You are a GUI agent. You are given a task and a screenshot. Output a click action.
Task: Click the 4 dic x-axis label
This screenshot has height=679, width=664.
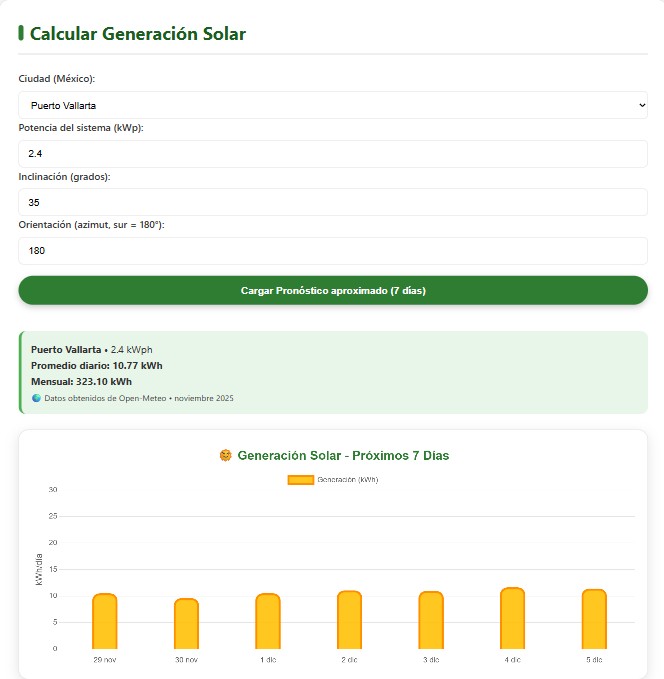point(512,660)
